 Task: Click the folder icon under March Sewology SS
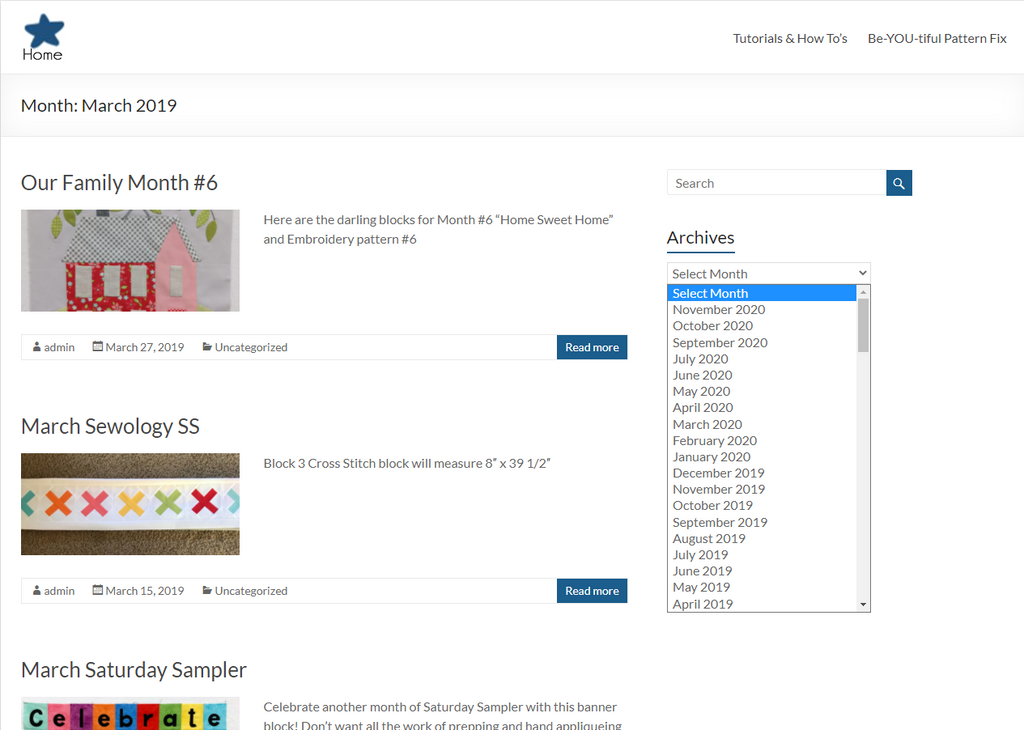(x=207, y=591)
